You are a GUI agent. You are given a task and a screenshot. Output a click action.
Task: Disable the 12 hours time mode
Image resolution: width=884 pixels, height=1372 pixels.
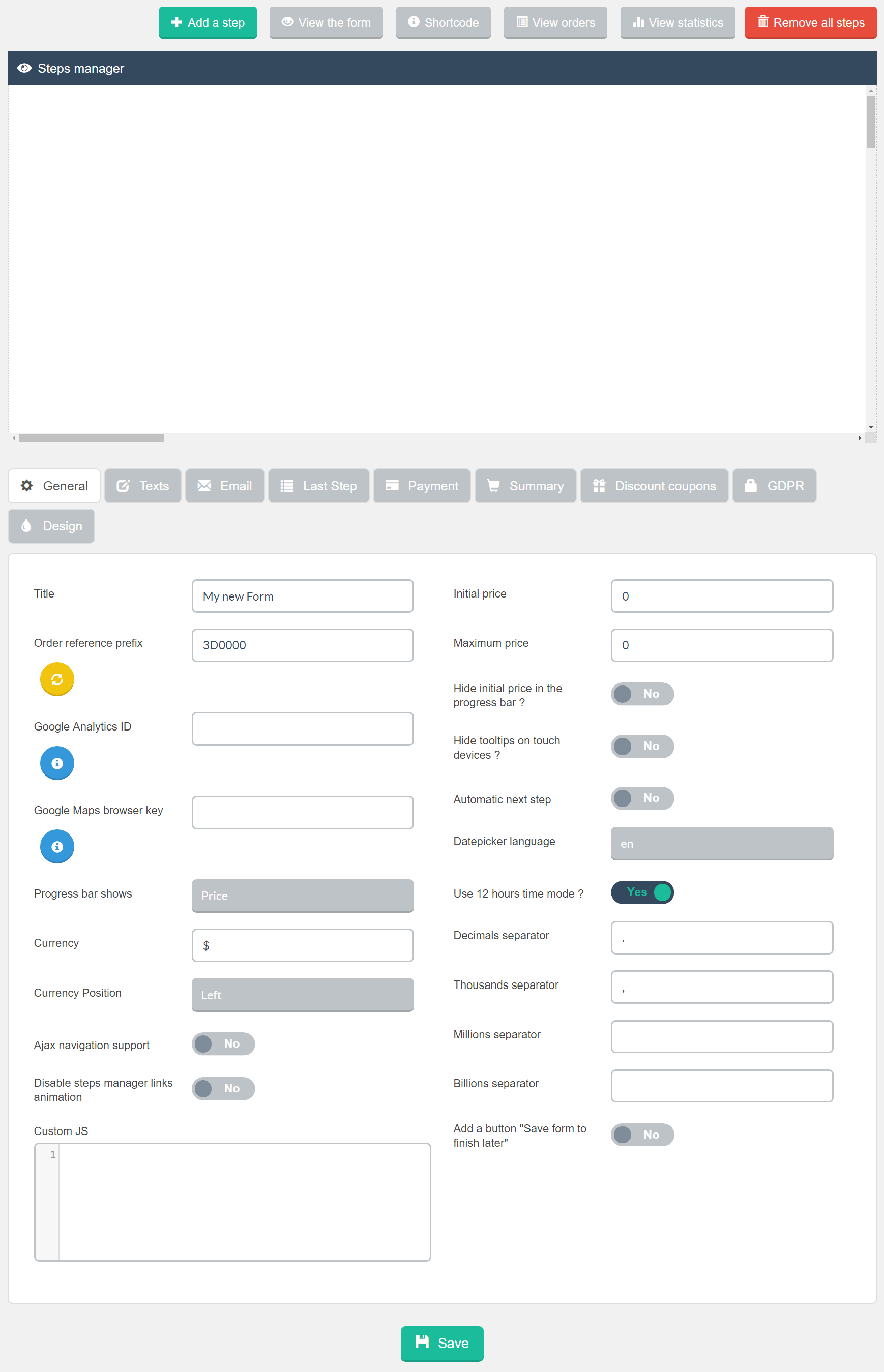(x=642, y=892)
